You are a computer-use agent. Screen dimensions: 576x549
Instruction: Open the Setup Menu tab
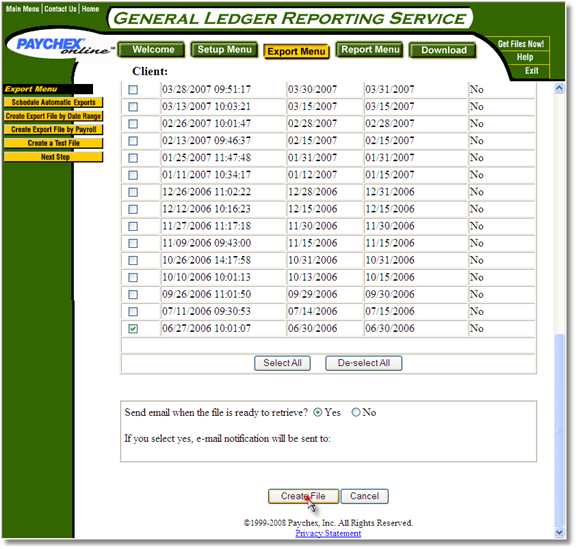tap(224, 50)
